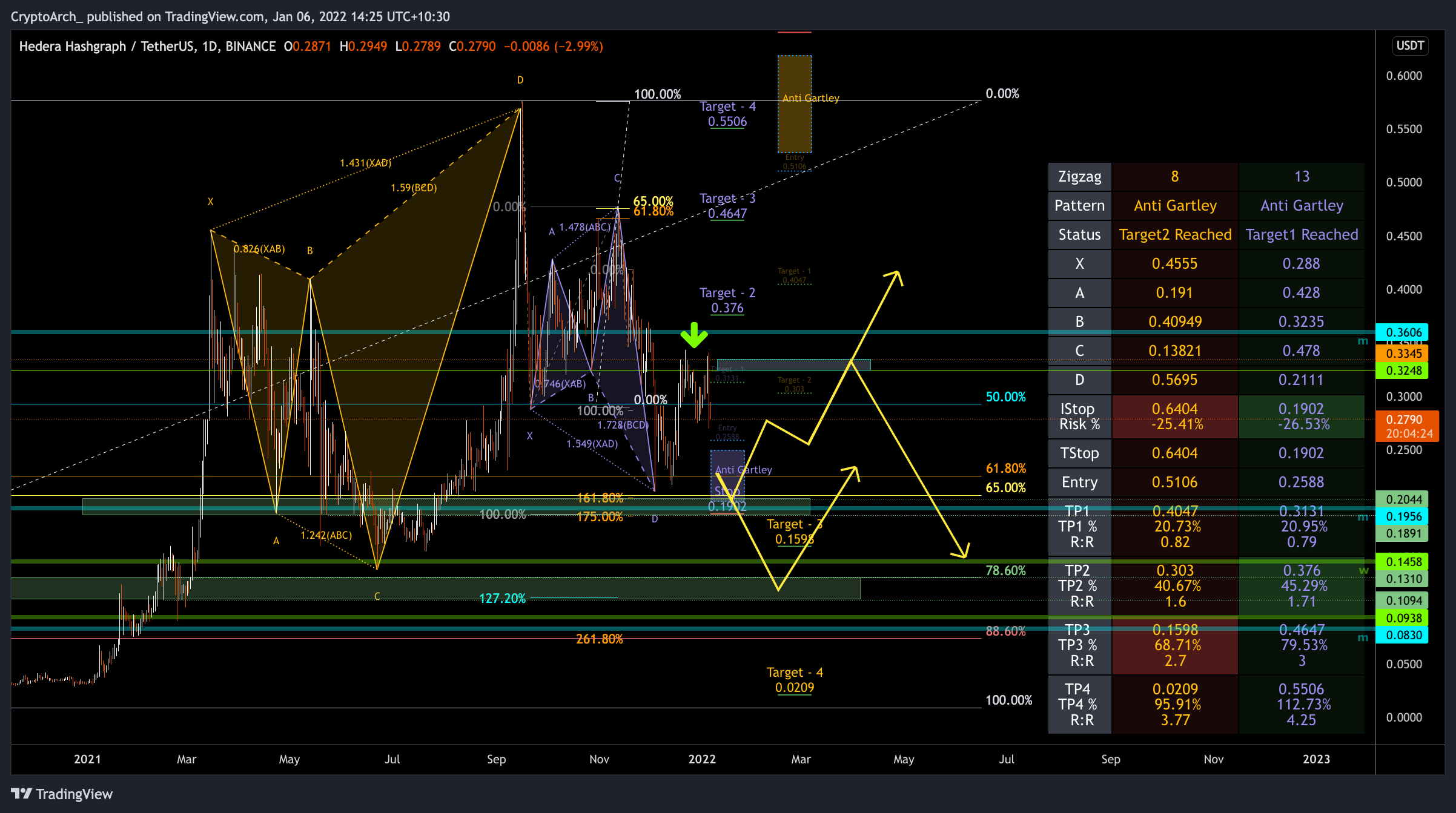Screen dimensions: 1456x813
Task: Click the 1.549(XAD) ratio label
Action: 592,444
